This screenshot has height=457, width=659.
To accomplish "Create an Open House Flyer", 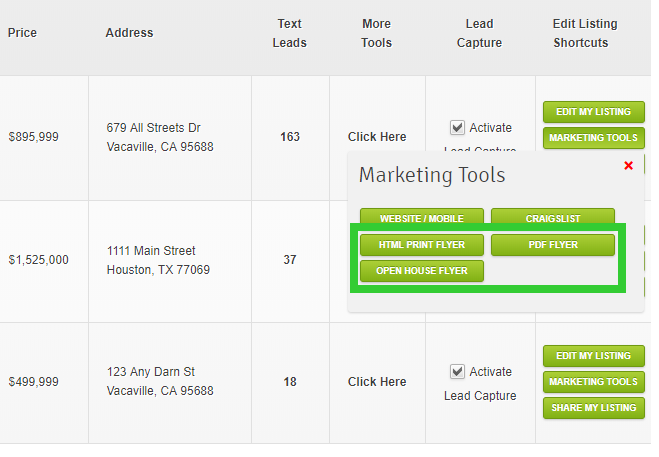I will click(x=422, y=271).
